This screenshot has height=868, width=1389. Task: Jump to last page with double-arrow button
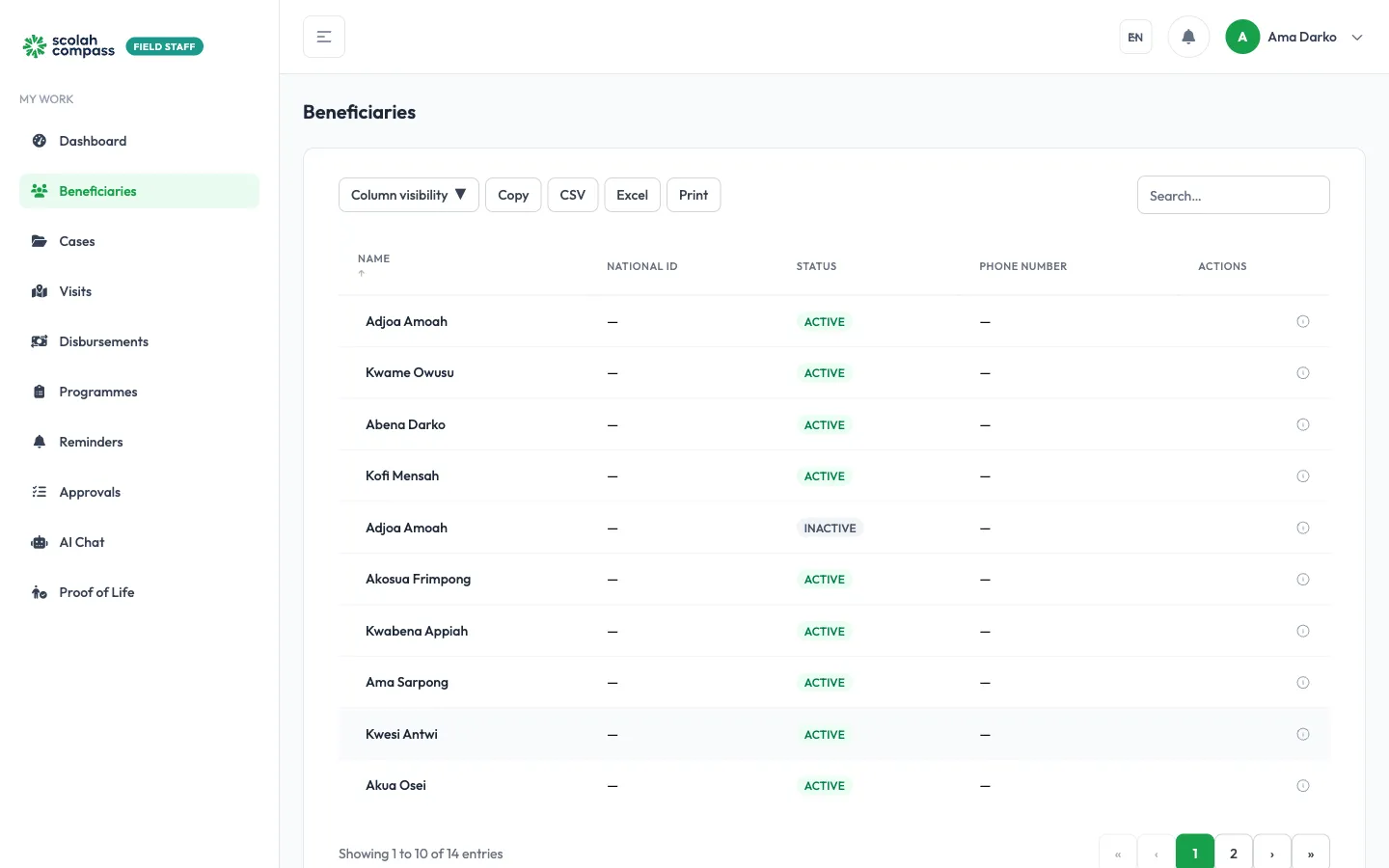click(x=1311, y=853)
